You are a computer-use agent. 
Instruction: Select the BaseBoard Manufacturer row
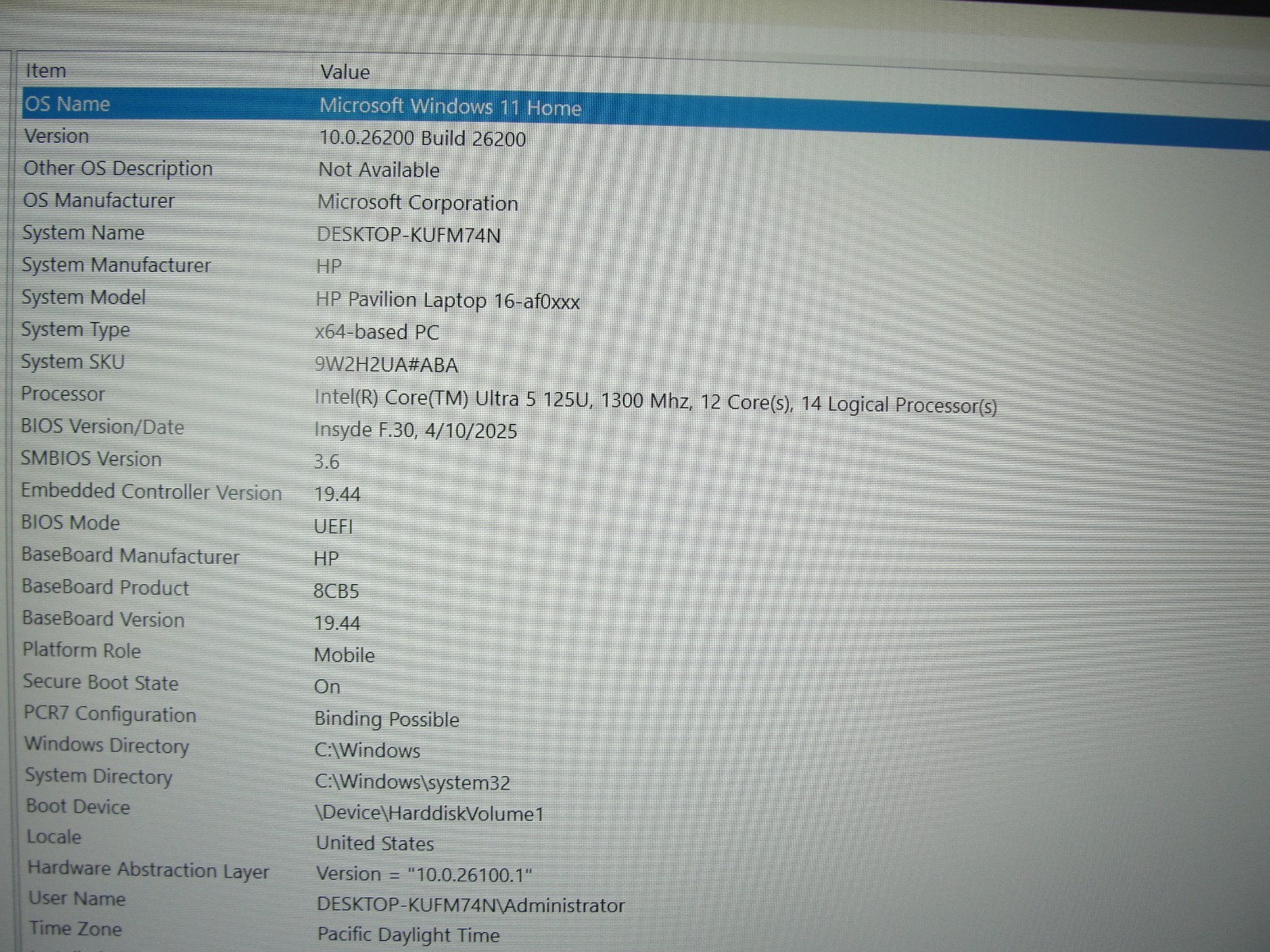[x=130, y=555]
